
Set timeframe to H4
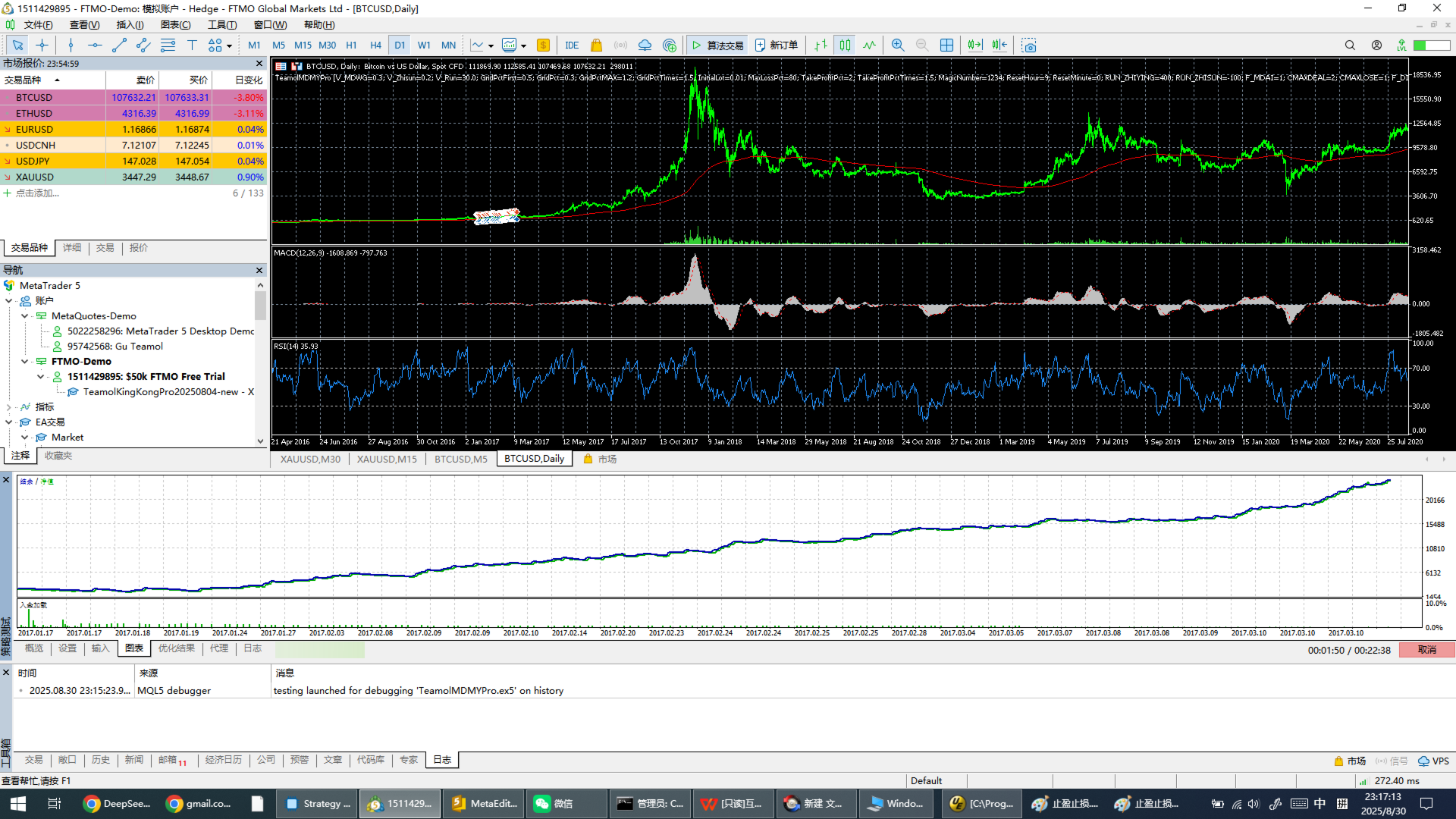375,45
